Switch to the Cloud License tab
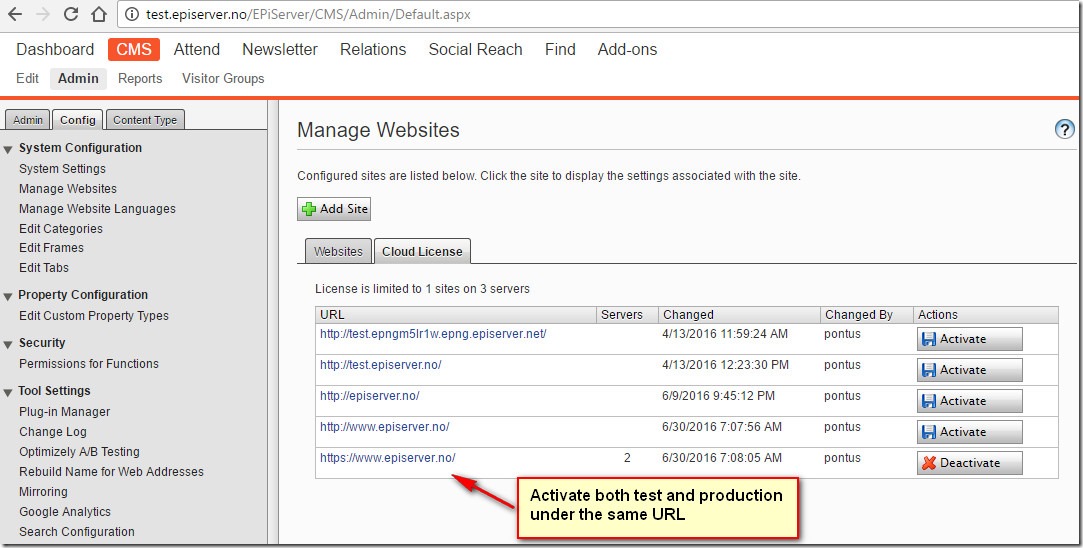The height and width of the screenshot is (548, 1083). tap(422, 252)
